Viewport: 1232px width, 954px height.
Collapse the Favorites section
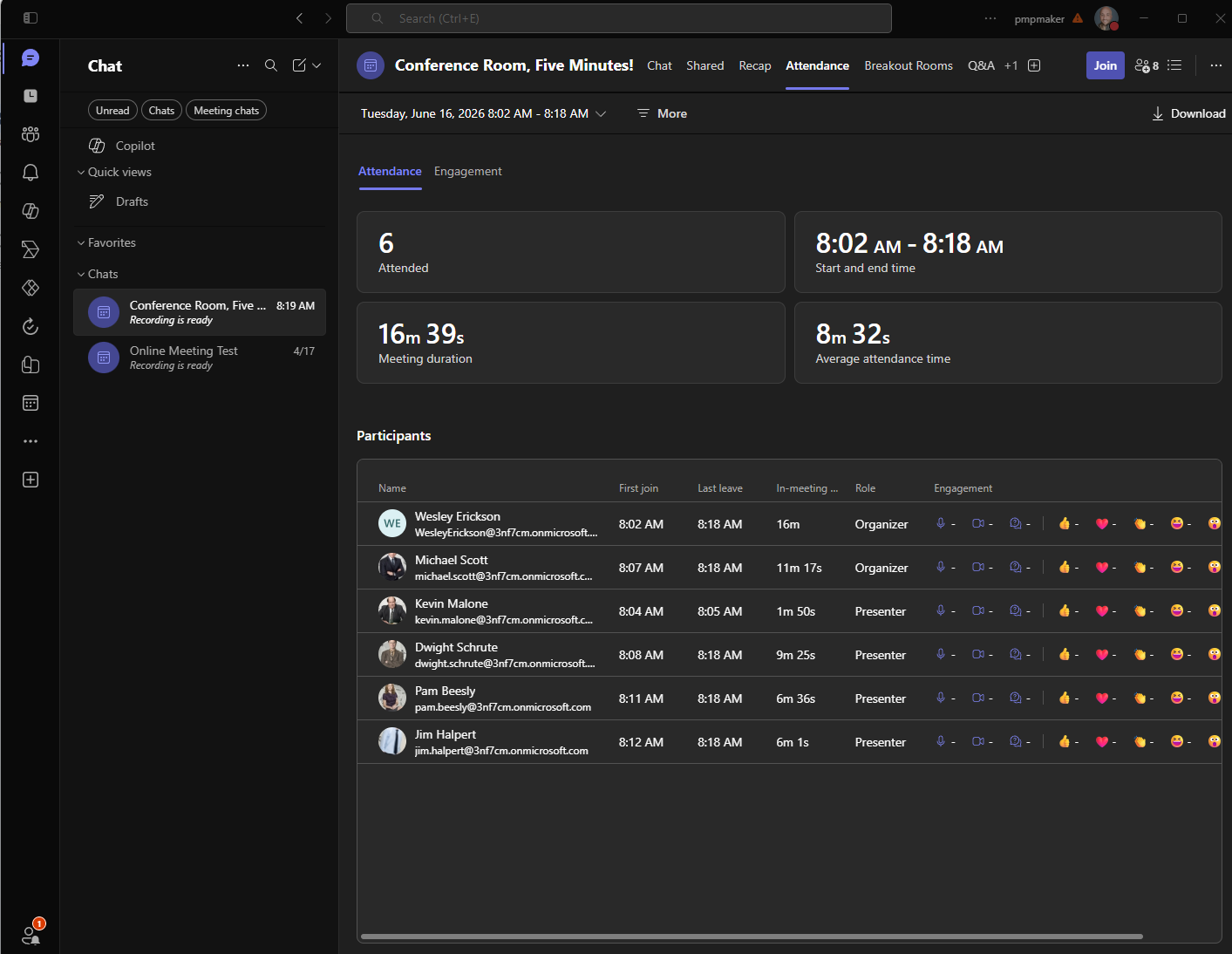point(106,242)
